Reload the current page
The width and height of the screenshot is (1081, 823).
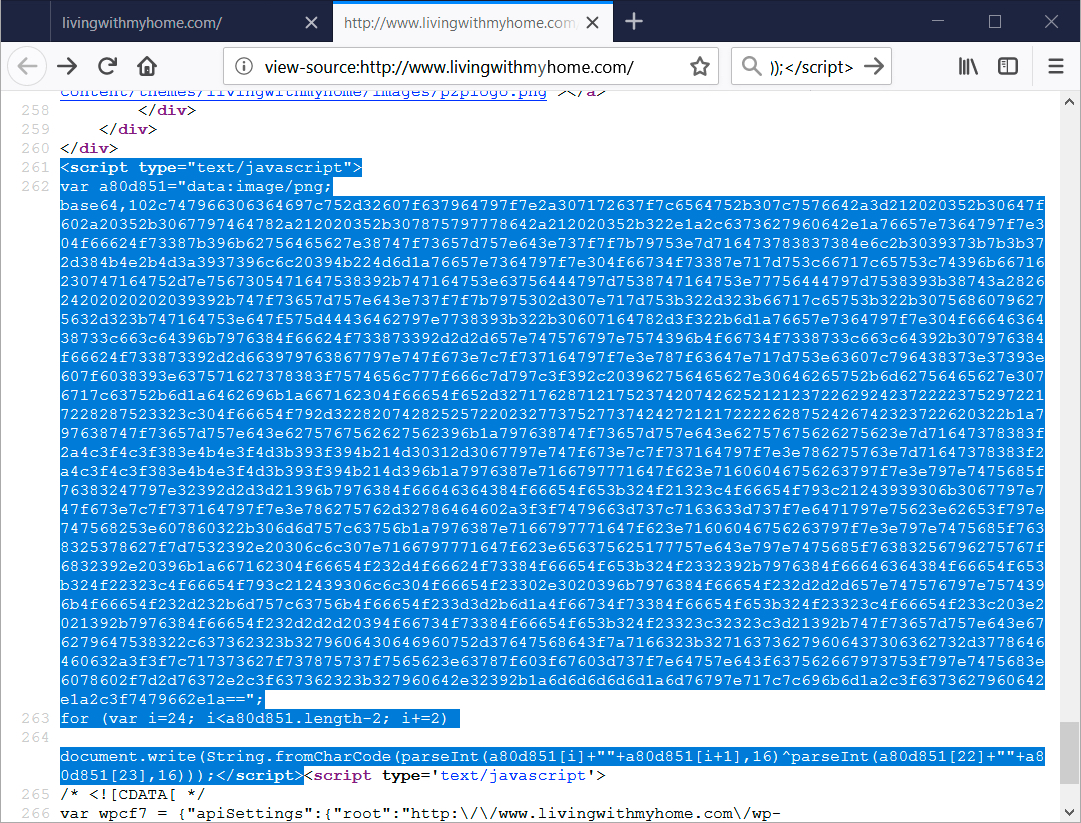click(x=107, y=67)
